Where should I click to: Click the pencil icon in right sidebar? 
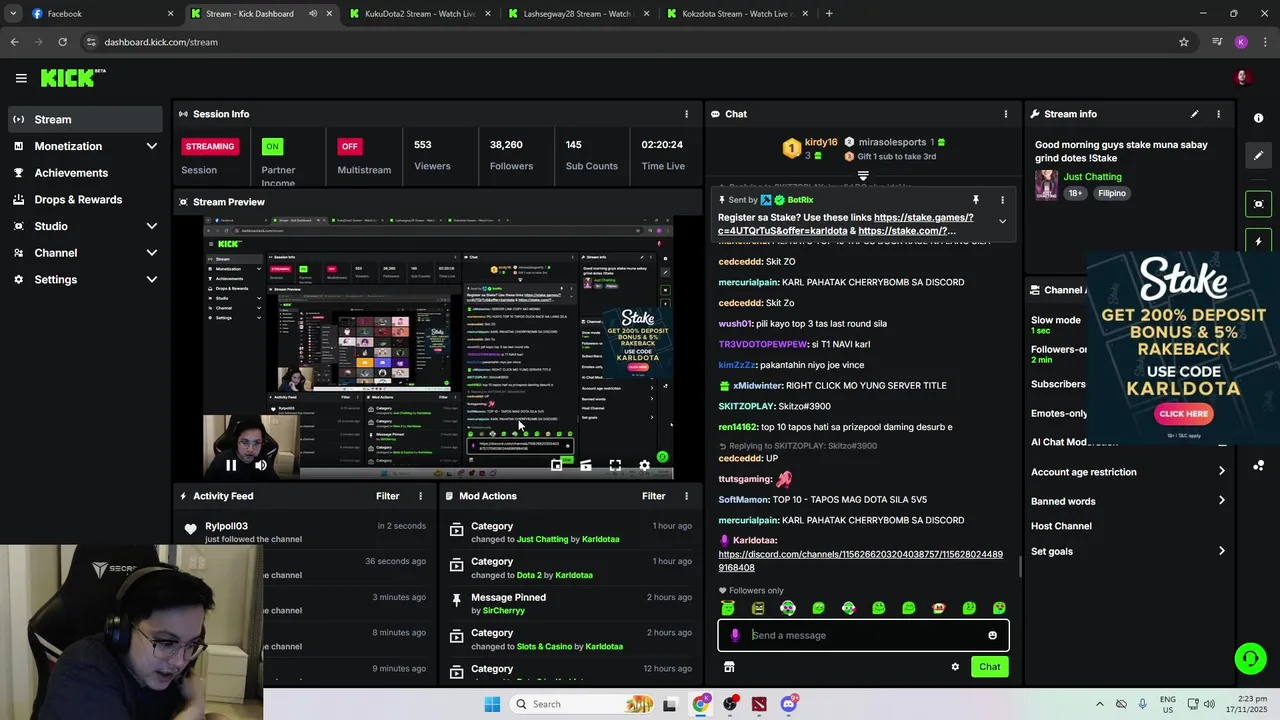[x=1258, y=155]
